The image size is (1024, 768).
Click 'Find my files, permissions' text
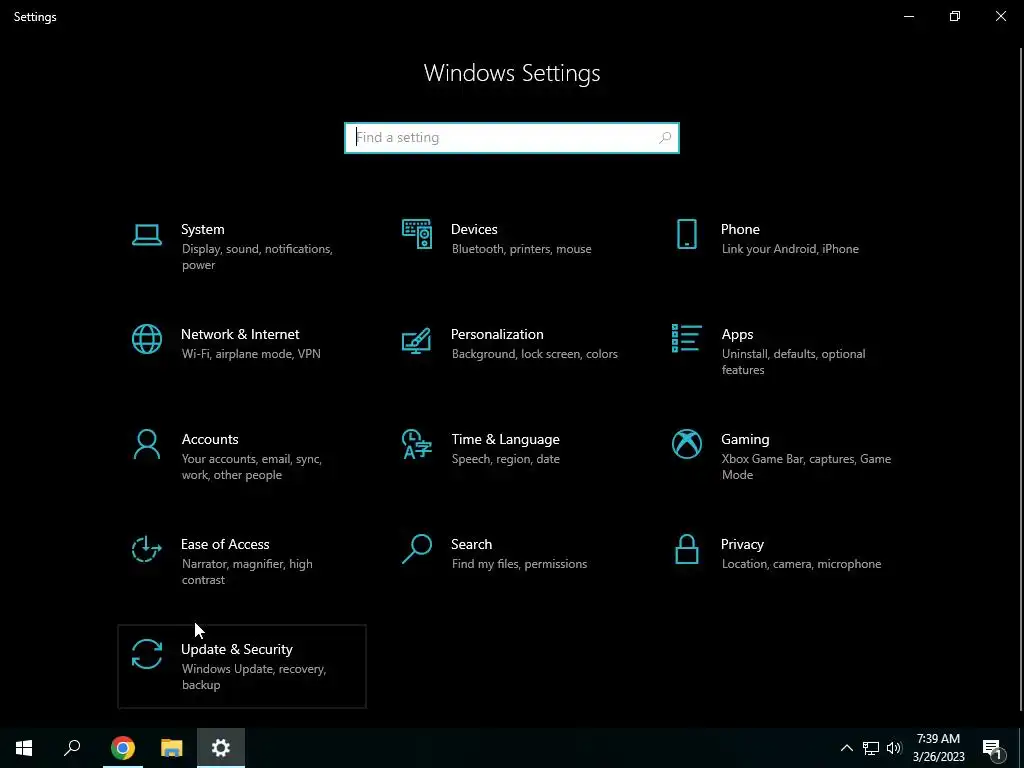519,564
